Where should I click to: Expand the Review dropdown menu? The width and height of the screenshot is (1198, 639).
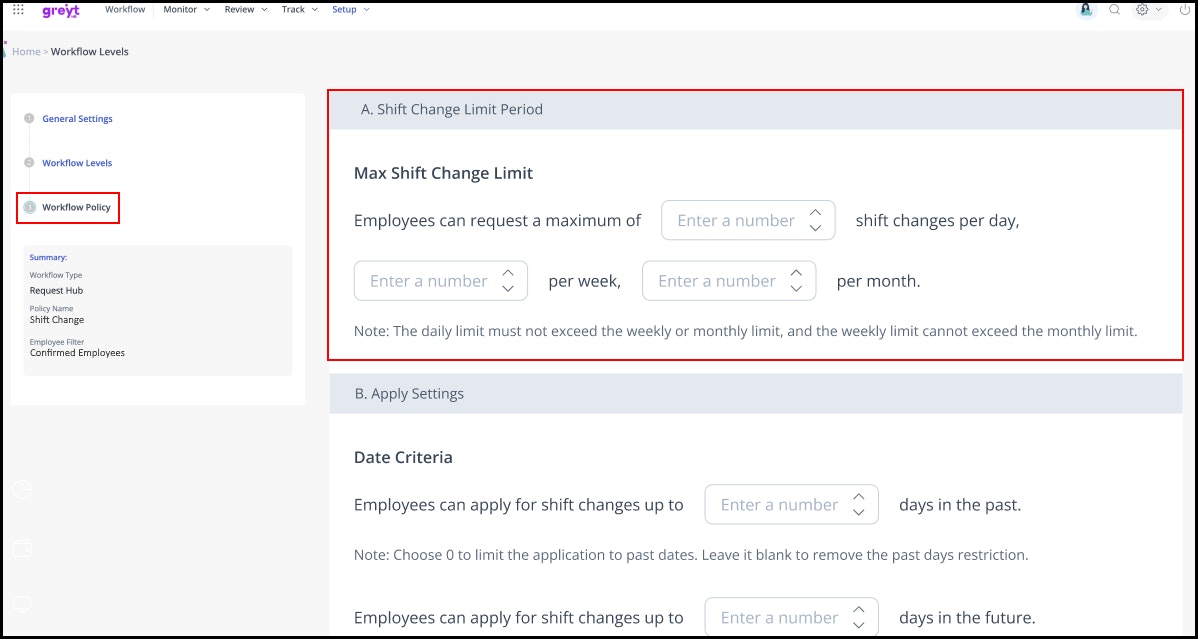pos(246,10)
